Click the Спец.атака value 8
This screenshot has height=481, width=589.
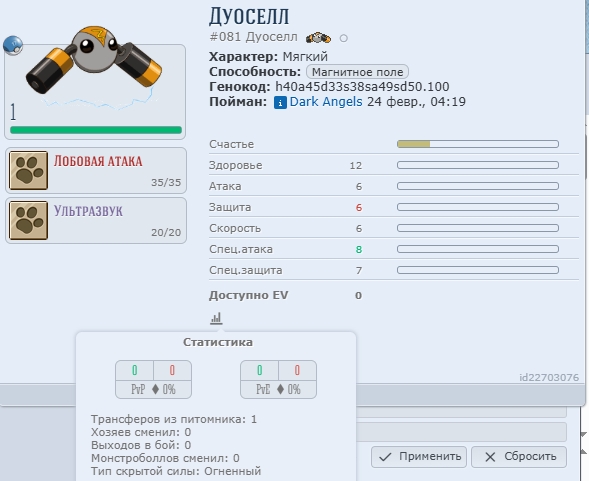point(359,250)
